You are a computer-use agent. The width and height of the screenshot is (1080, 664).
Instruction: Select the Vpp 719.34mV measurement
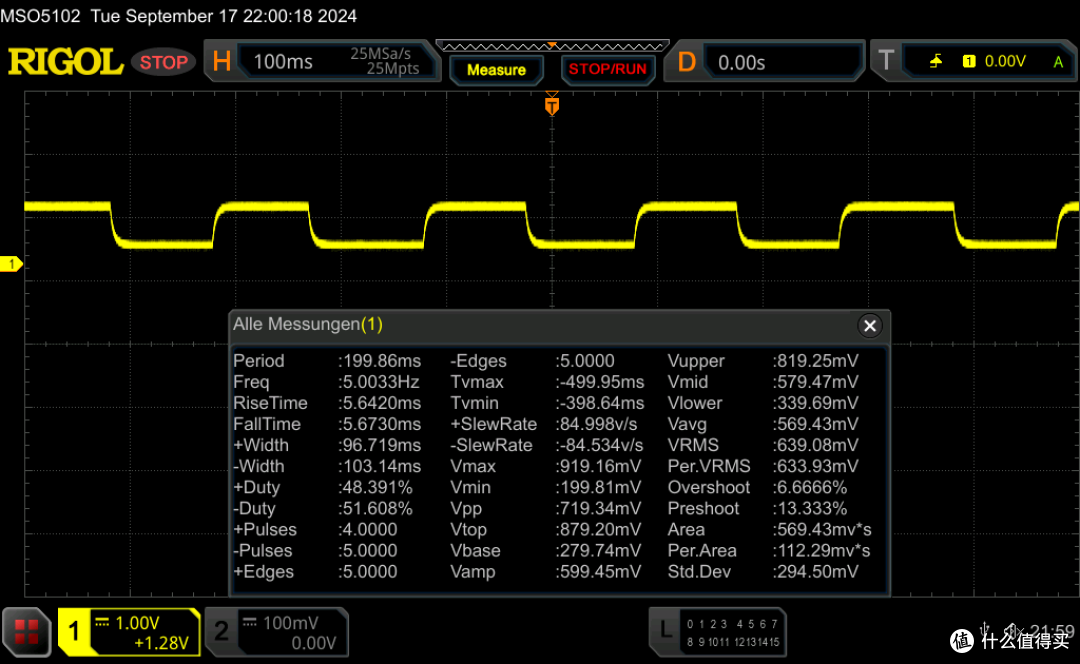[x=546, y=508]
